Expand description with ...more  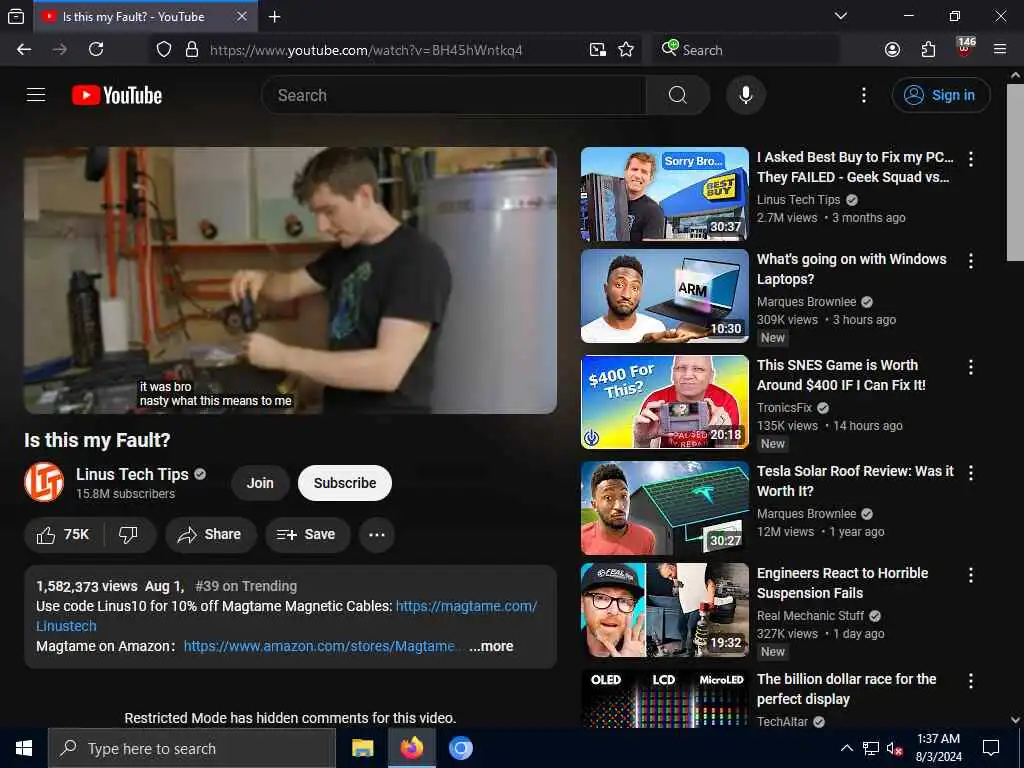[x=491, y=646]
